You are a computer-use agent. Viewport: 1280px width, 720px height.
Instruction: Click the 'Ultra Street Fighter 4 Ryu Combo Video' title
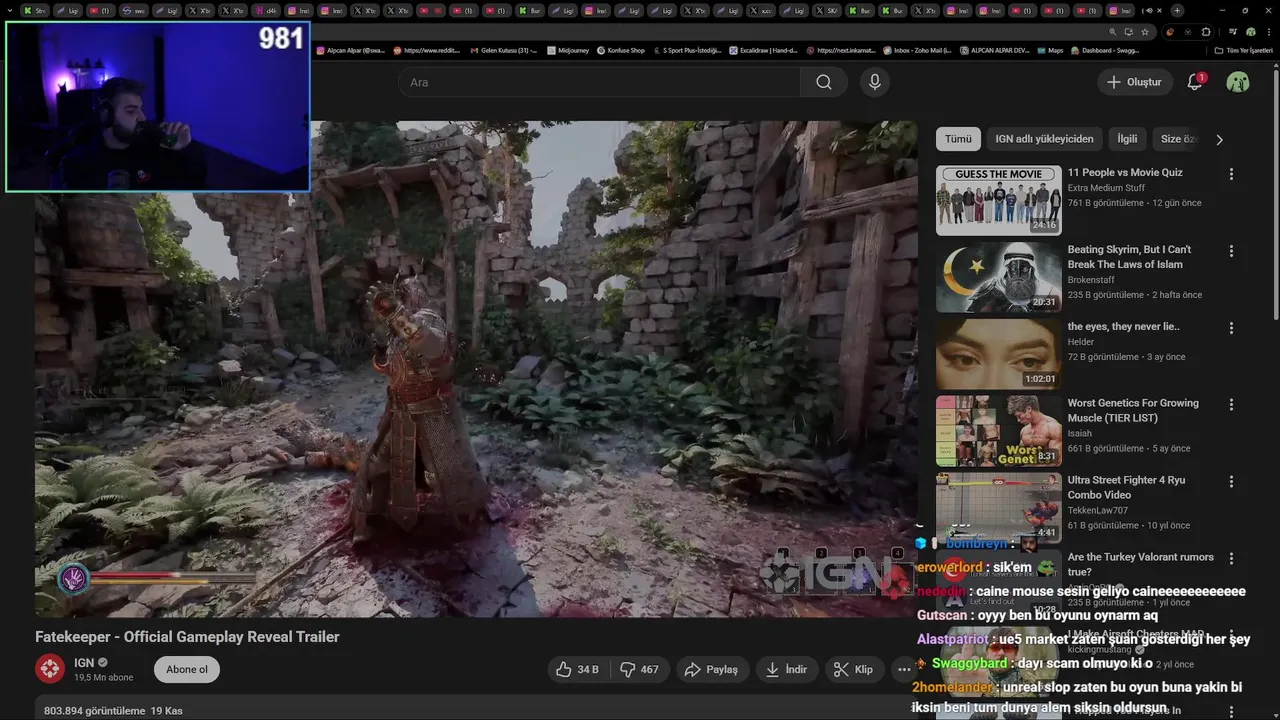(x=1126, y=487)
